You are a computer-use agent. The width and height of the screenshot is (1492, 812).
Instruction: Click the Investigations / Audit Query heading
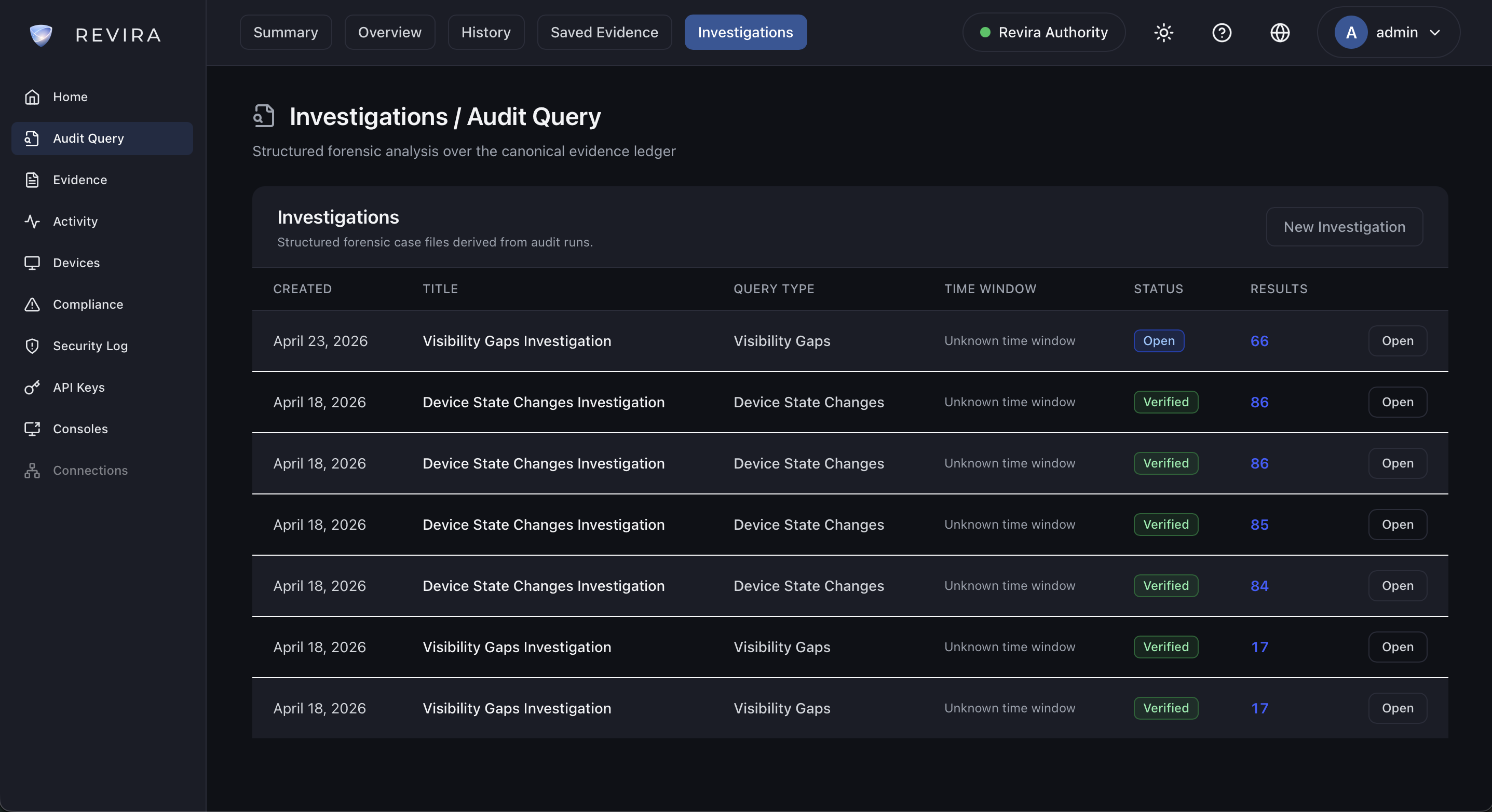(445, 116)
